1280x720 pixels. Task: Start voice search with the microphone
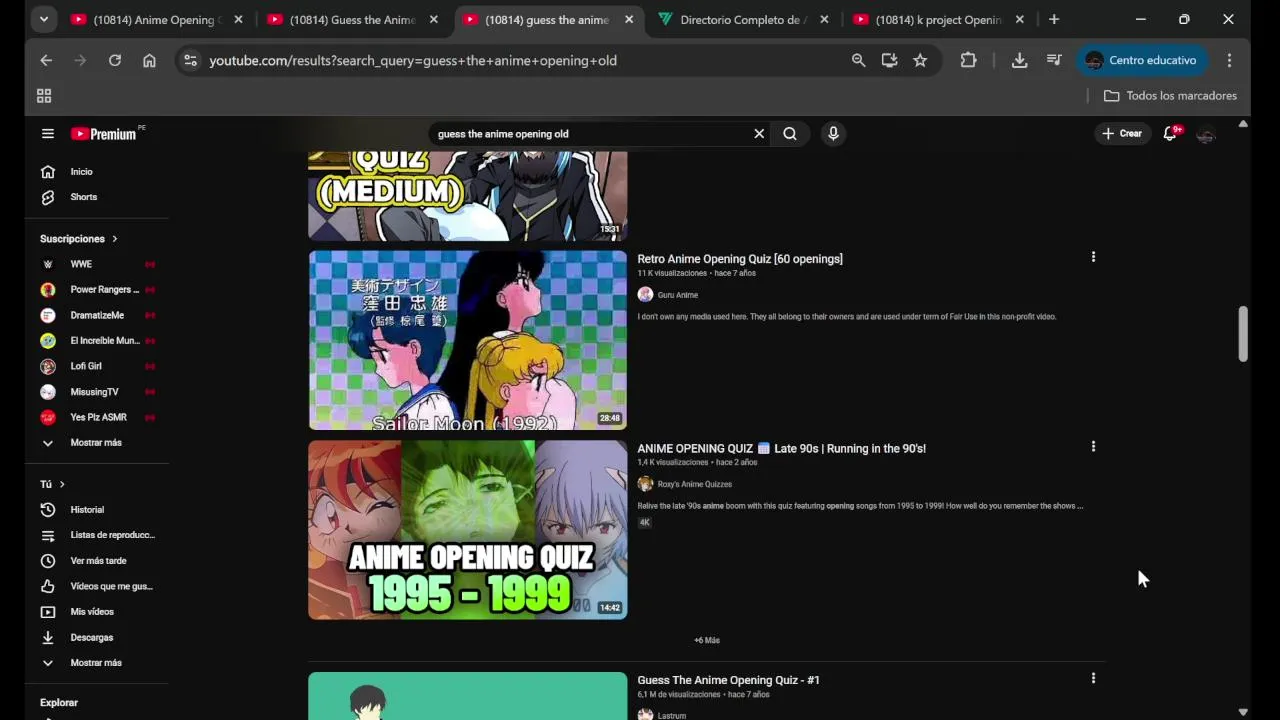pyautogui.click(x=833, y=133)
